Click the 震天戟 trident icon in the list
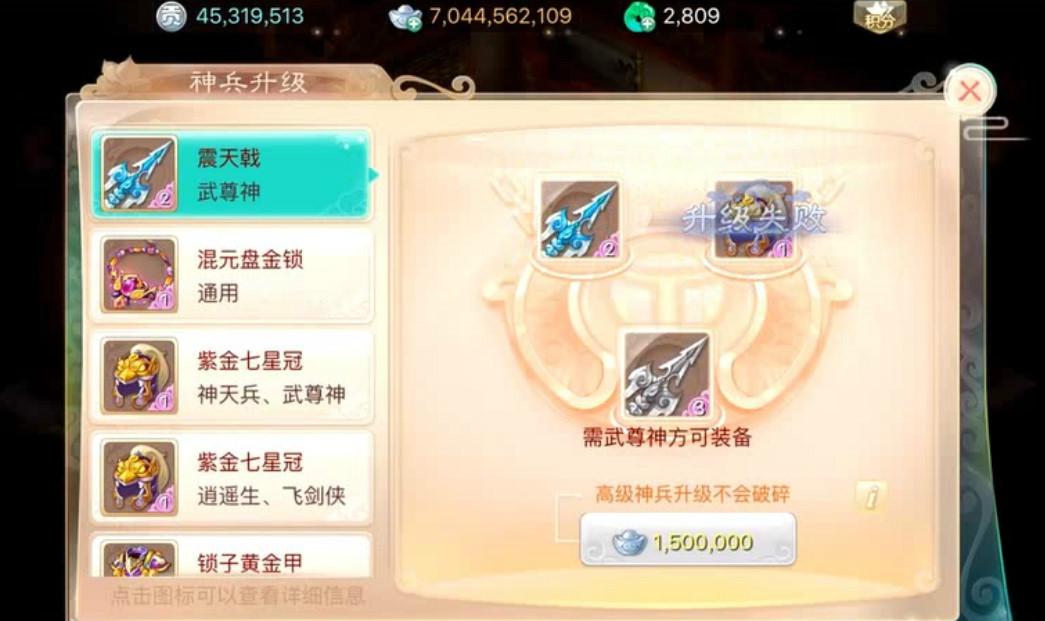 pos(139,174)
